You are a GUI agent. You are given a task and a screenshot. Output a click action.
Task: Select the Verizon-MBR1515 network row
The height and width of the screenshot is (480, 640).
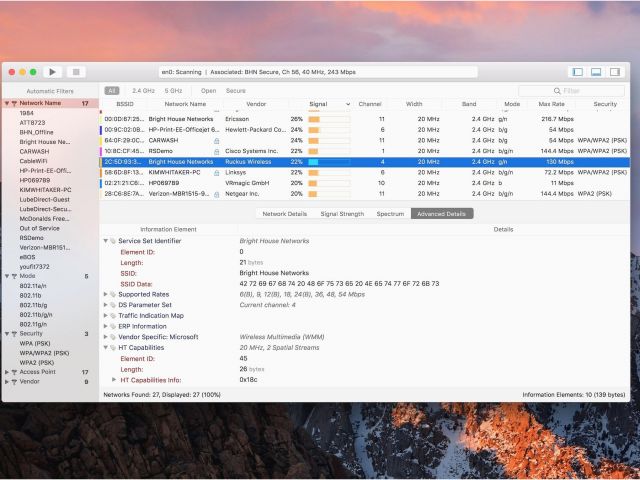coord(364,194)
